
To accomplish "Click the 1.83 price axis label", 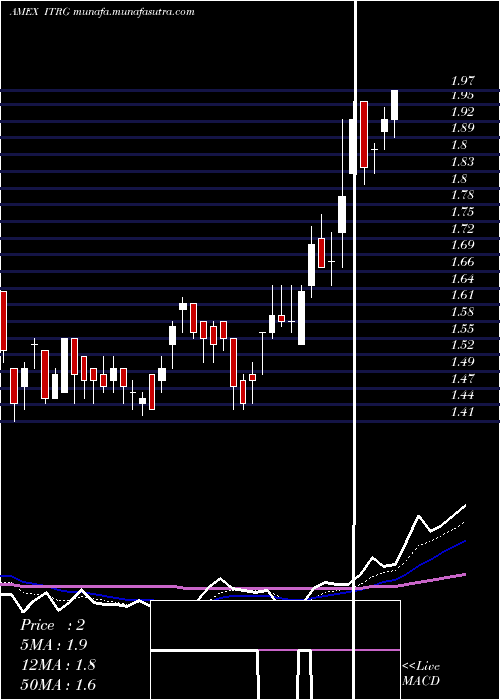I will pyautogui.click(x=462, y=162).
